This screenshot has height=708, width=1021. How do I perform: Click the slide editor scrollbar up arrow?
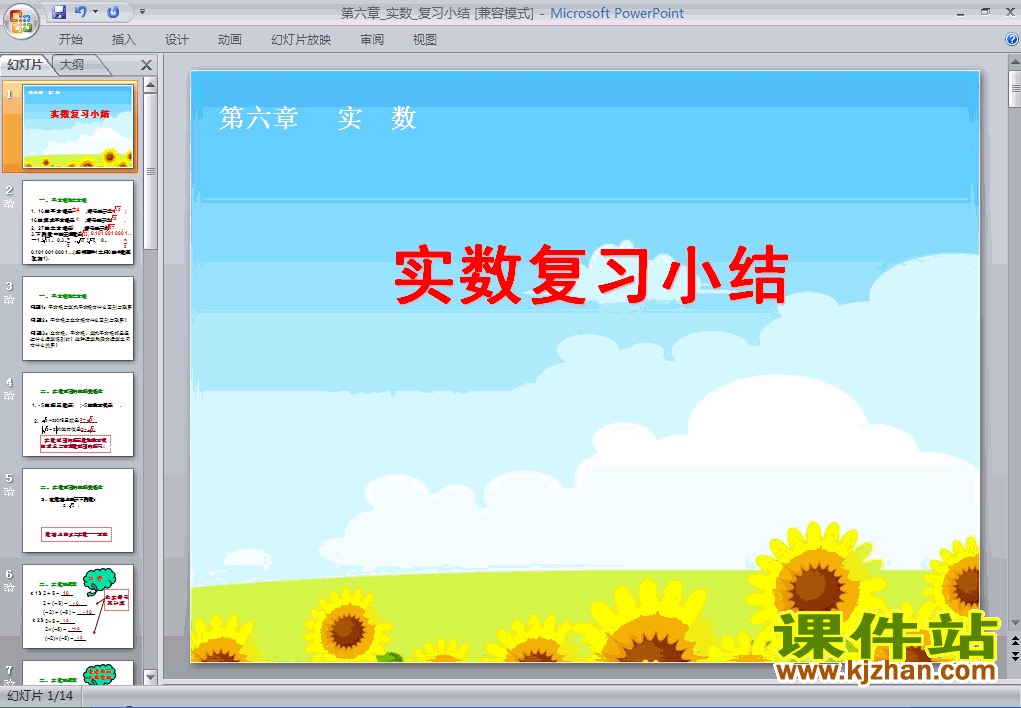[1014, 63]
